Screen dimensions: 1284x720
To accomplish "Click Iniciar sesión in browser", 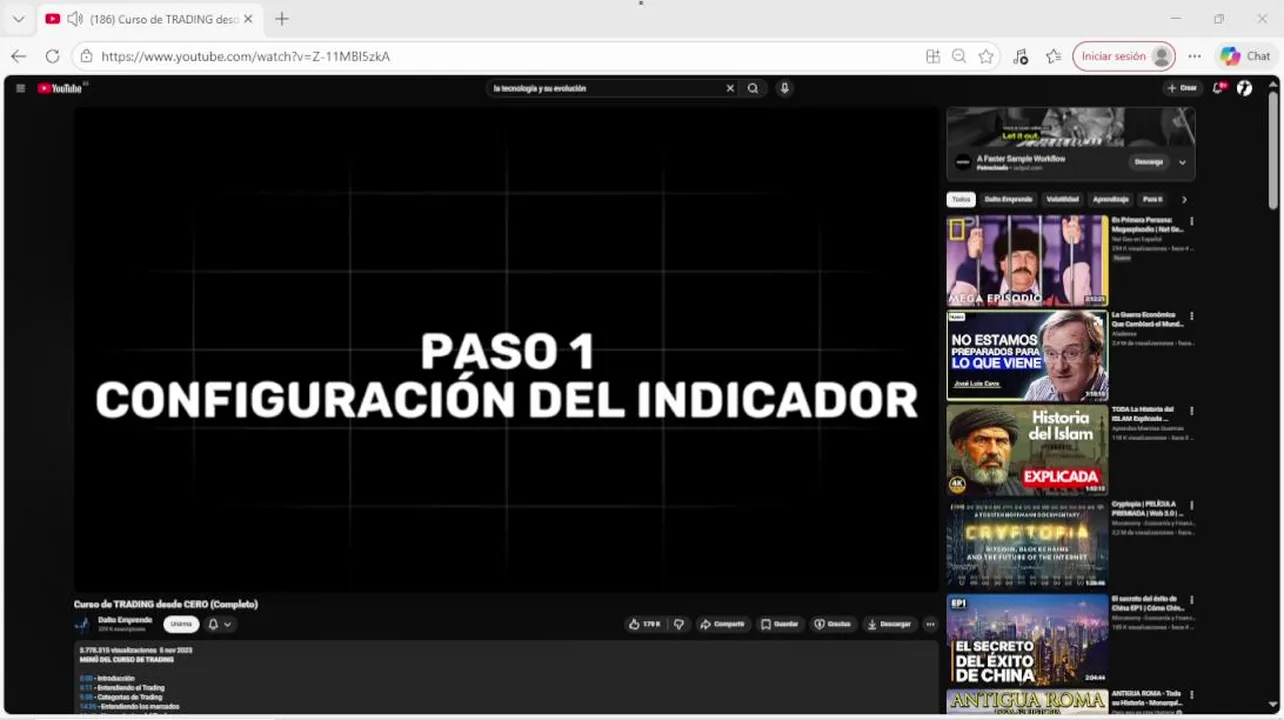I will click(x=1123, y=56).
